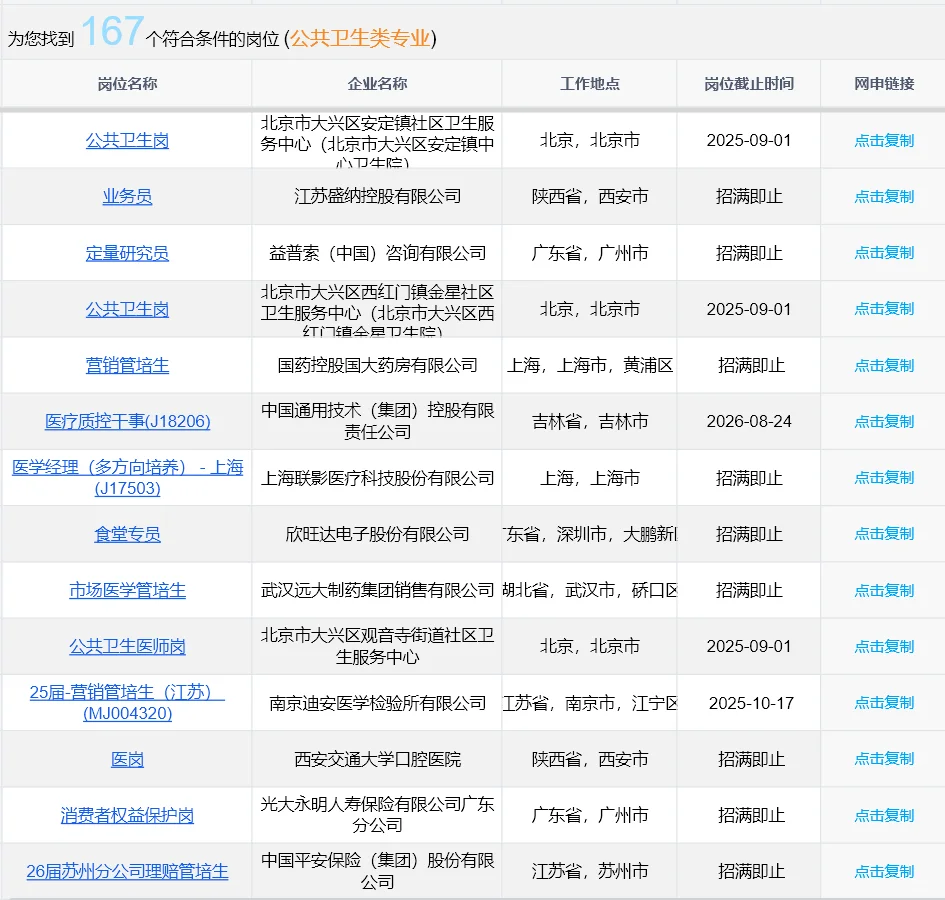Open 公共卫生岗 link for 安定镇社区卫生服务中心
The width and height of the screenshot is (945, 900).
(127, 140)
